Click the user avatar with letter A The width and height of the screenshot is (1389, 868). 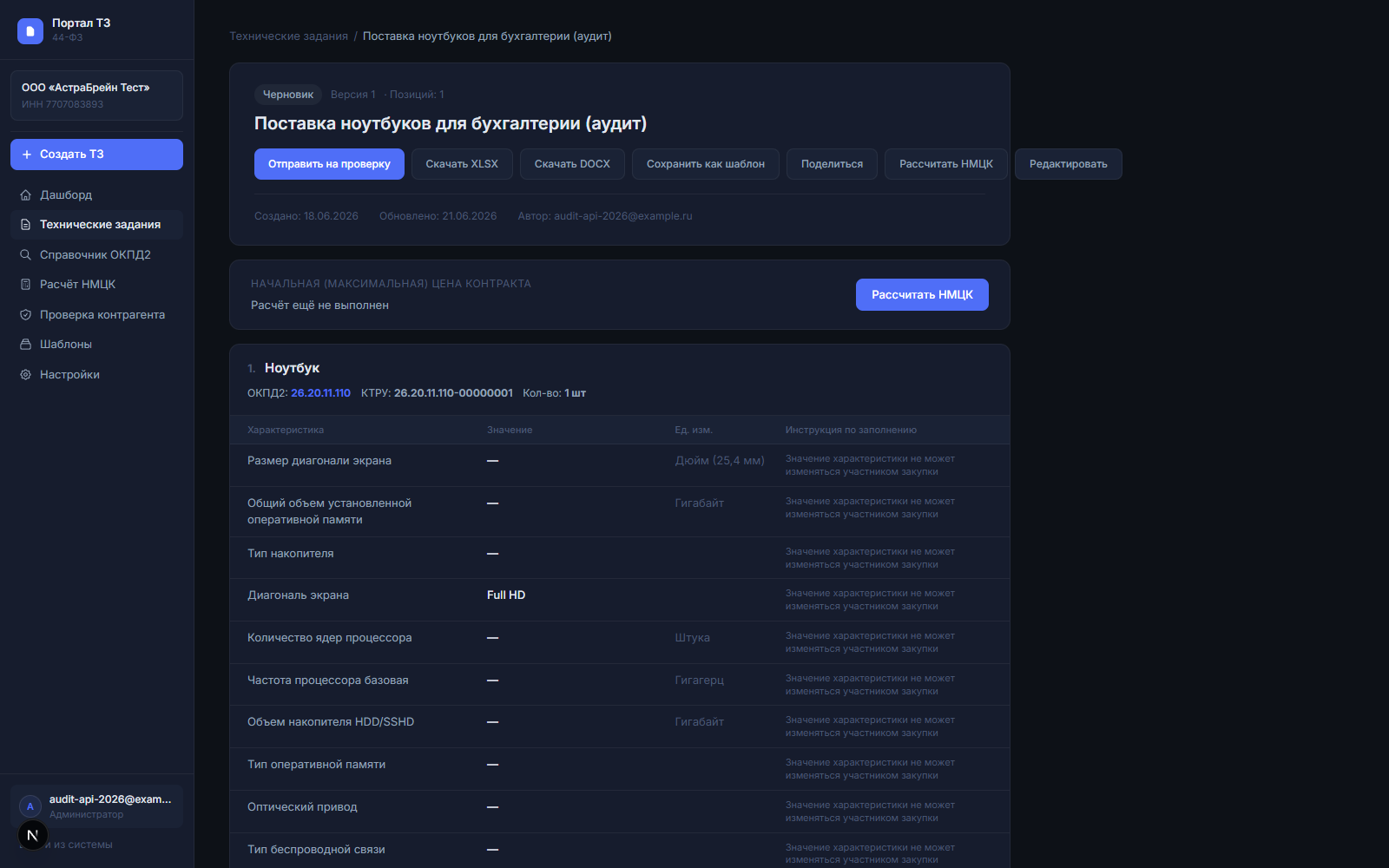pyautogui.click(x=30, y=806)
